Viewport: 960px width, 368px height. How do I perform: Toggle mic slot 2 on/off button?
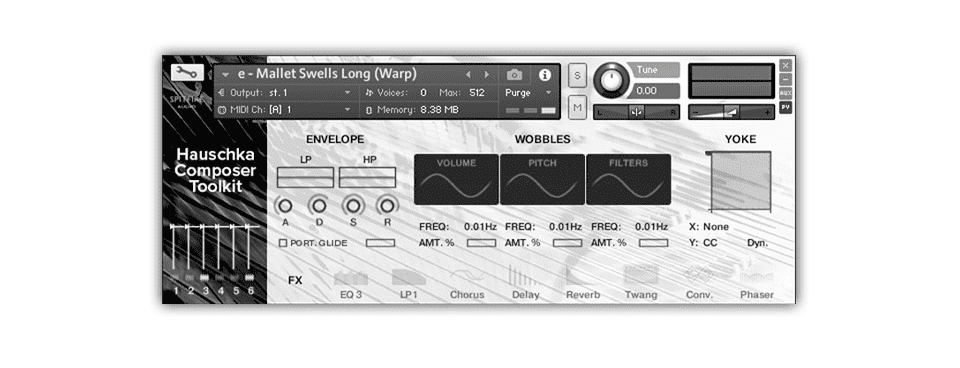tap(190, 278)
